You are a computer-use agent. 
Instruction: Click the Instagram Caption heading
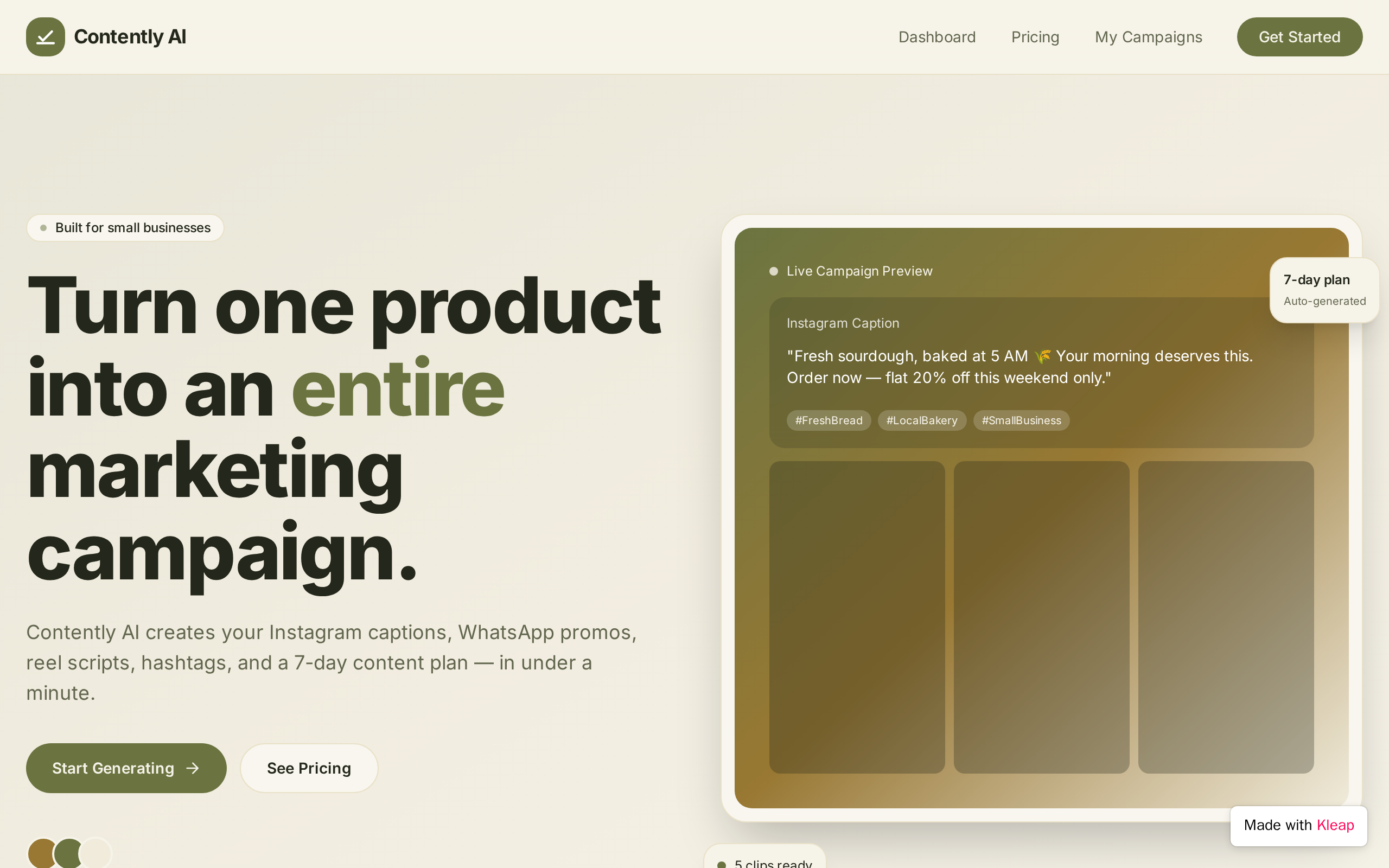(843, 323)
